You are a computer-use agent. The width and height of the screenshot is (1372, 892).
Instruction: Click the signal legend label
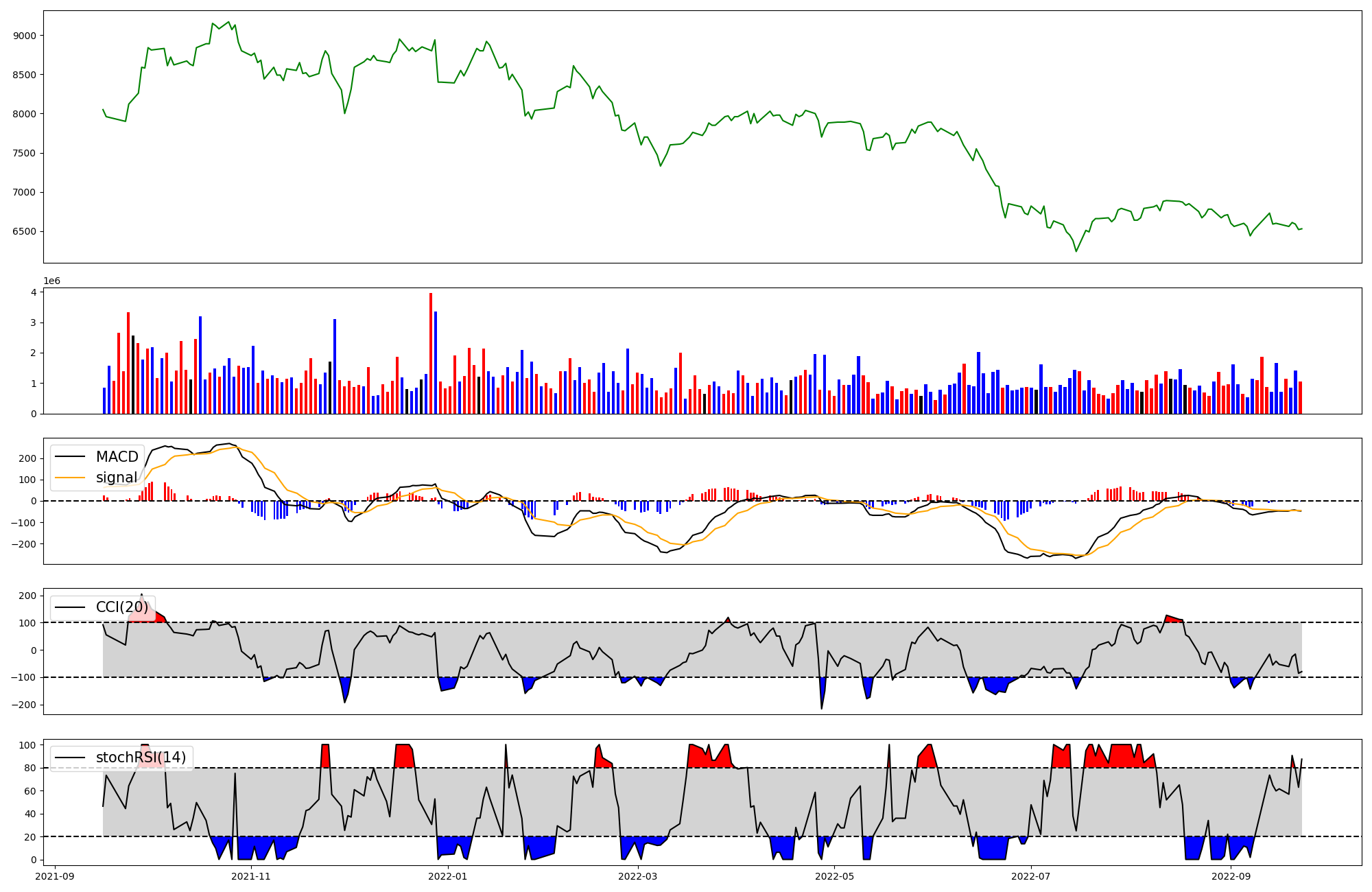tap(116, 478)
